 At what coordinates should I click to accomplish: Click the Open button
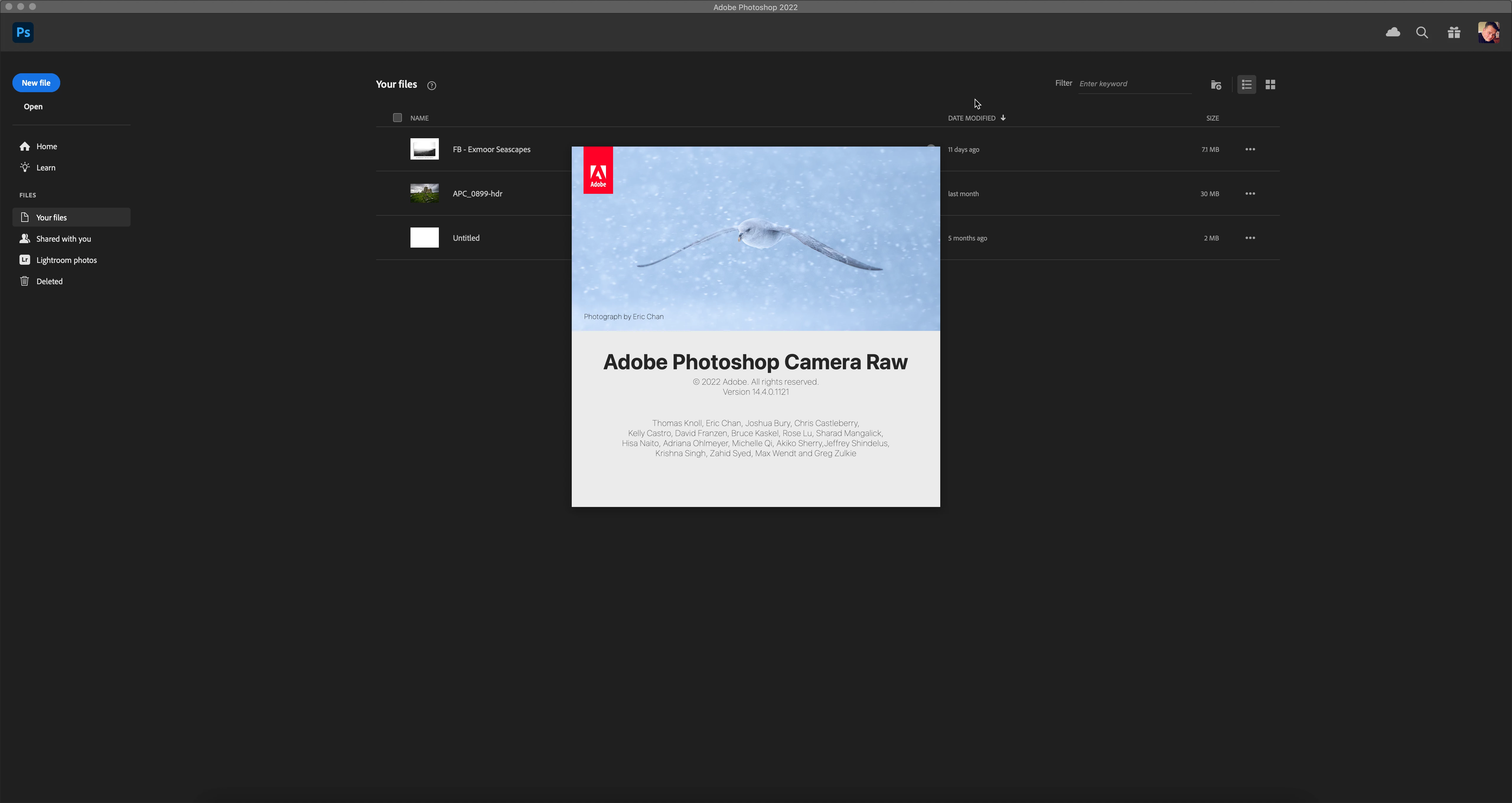click(33, 106)
